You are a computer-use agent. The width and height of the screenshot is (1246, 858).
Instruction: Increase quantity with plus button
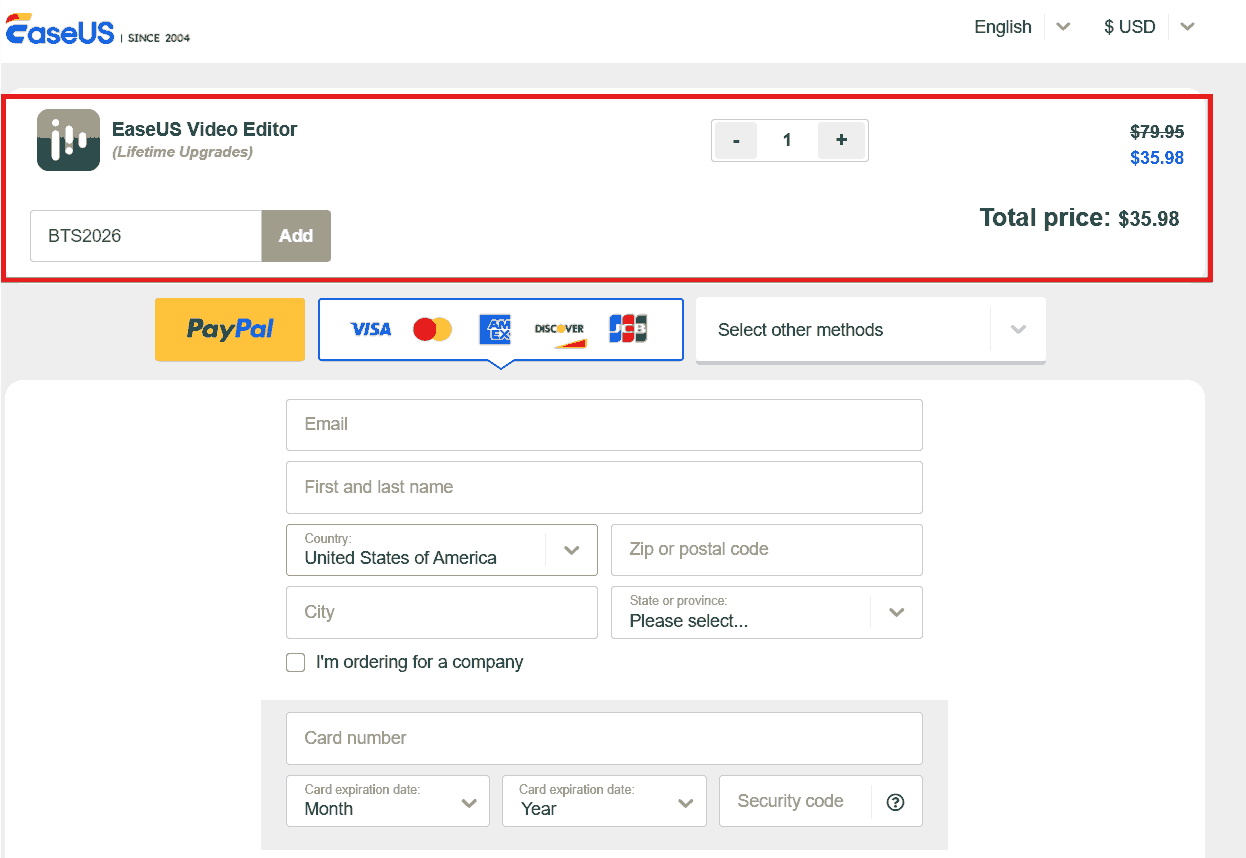click(841, 141)
